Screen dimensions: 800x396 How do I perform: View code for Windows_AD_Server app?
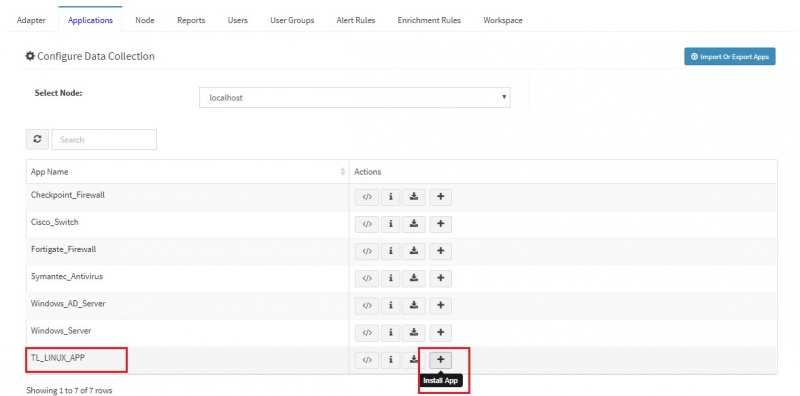[x=367, y=306]
